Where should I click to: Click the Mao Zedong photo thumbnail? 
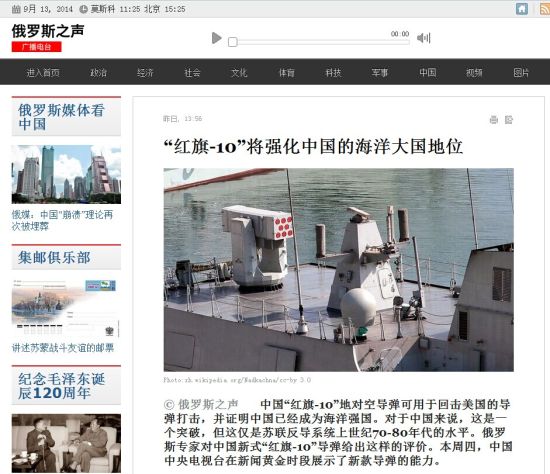click(x=66, y=443)
